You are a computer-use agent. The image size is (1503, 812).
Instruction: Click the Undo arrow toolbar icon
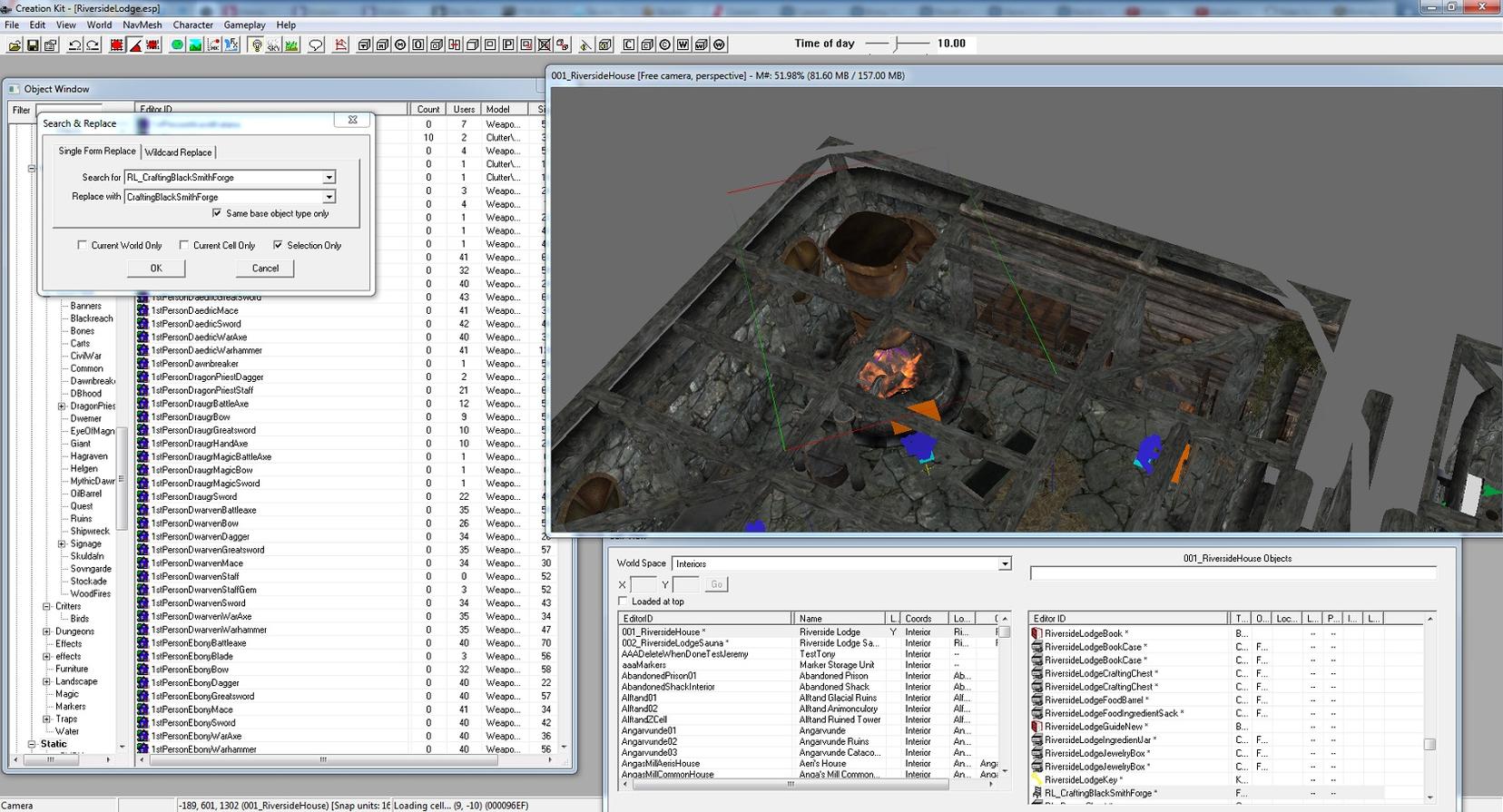point(74,44)
